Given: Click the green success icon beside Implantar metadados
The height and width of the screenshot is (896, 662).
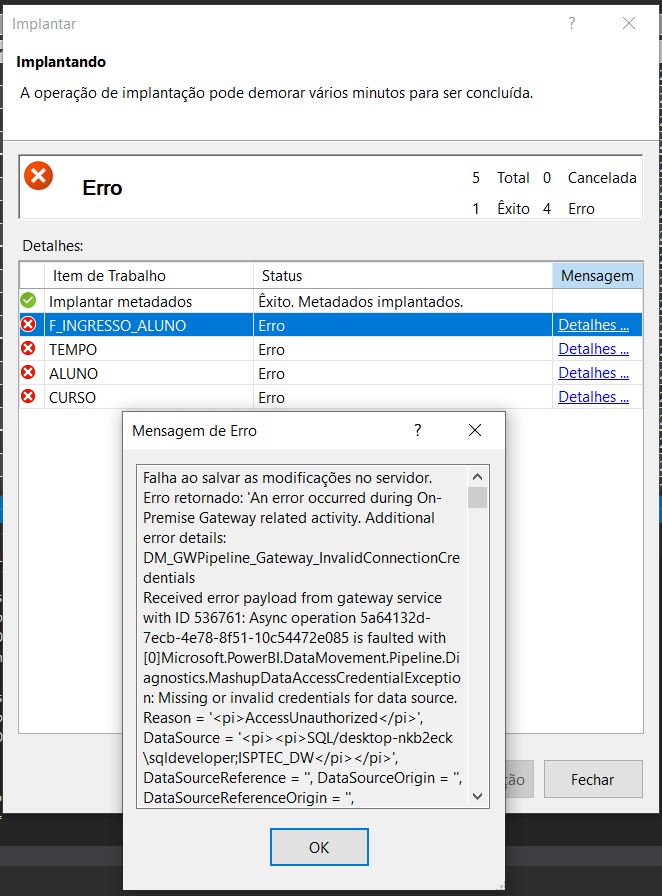Looking at the screenshot, I should 30,301.
